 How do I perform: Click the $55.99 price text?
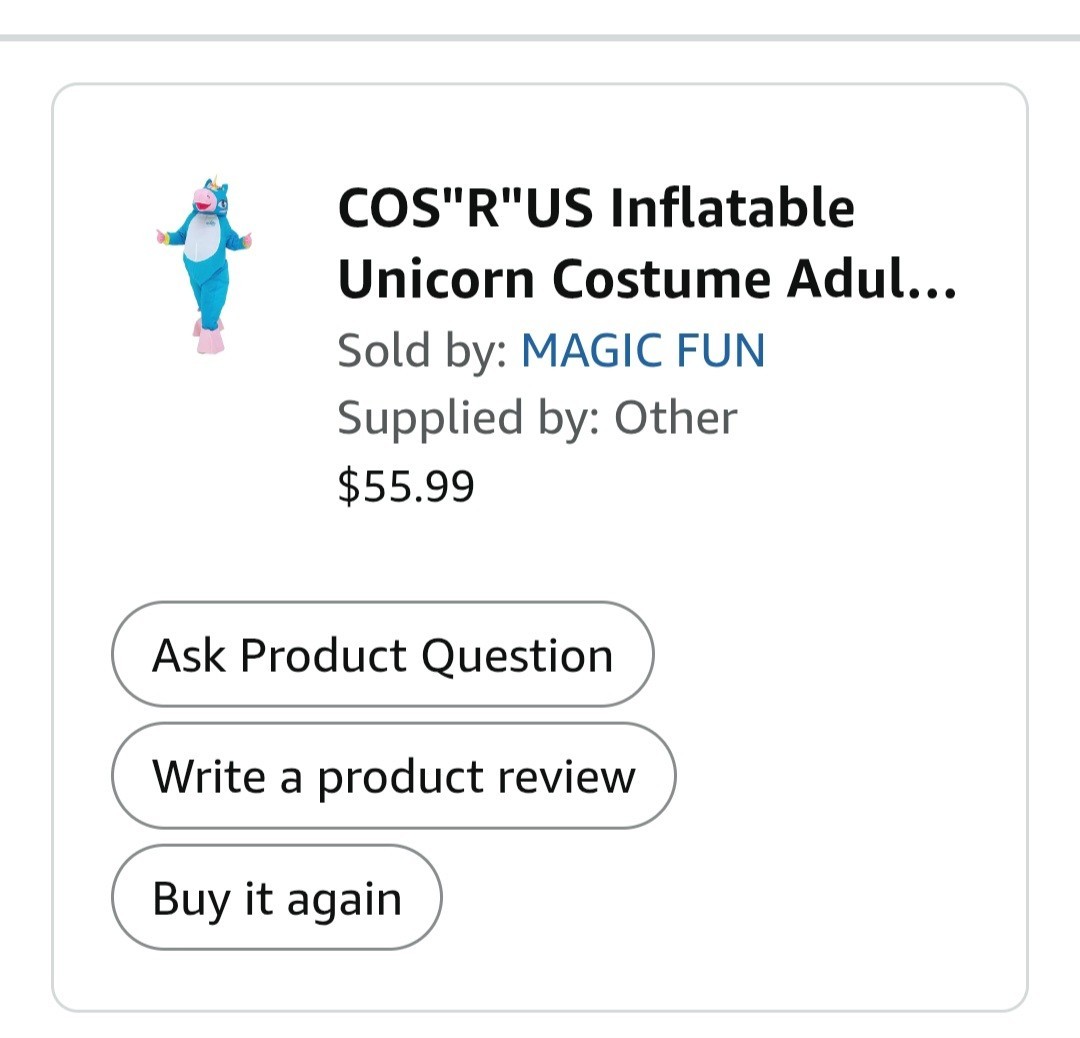click(406, 486)
